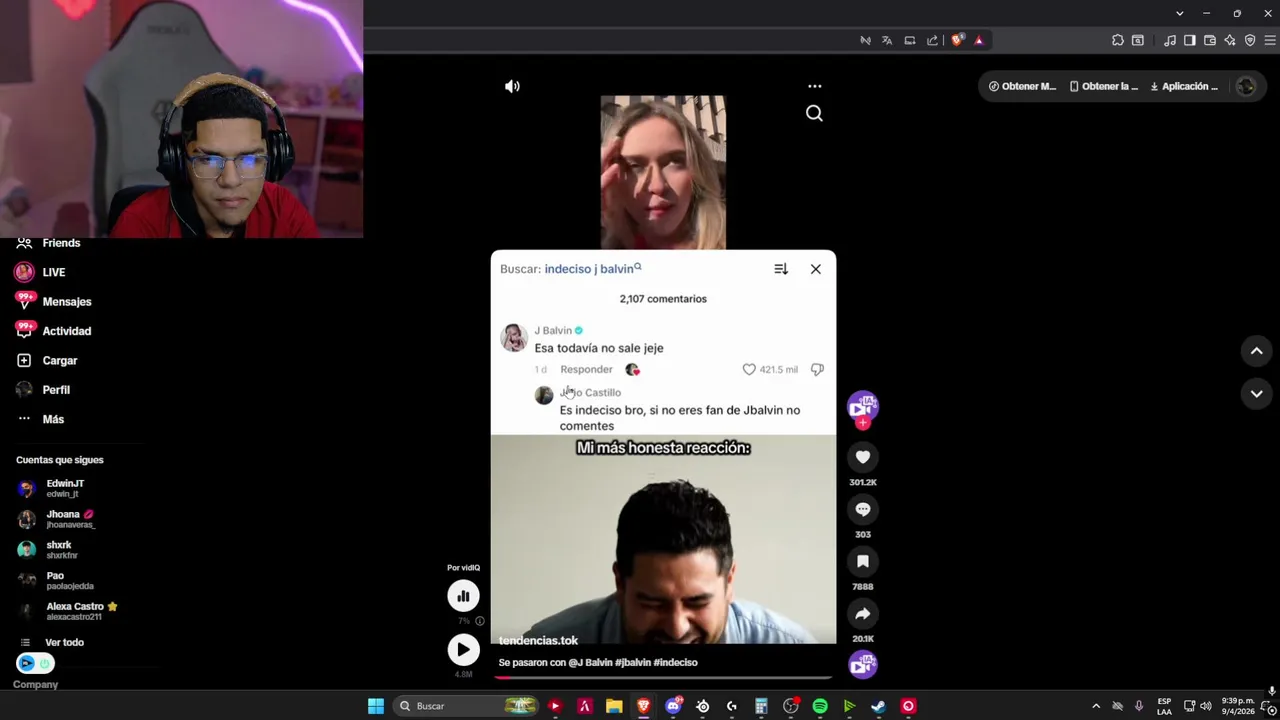Like J Balvin's comment
Viewport: 1280px width, 720px height.
click(x=749, y=369)
